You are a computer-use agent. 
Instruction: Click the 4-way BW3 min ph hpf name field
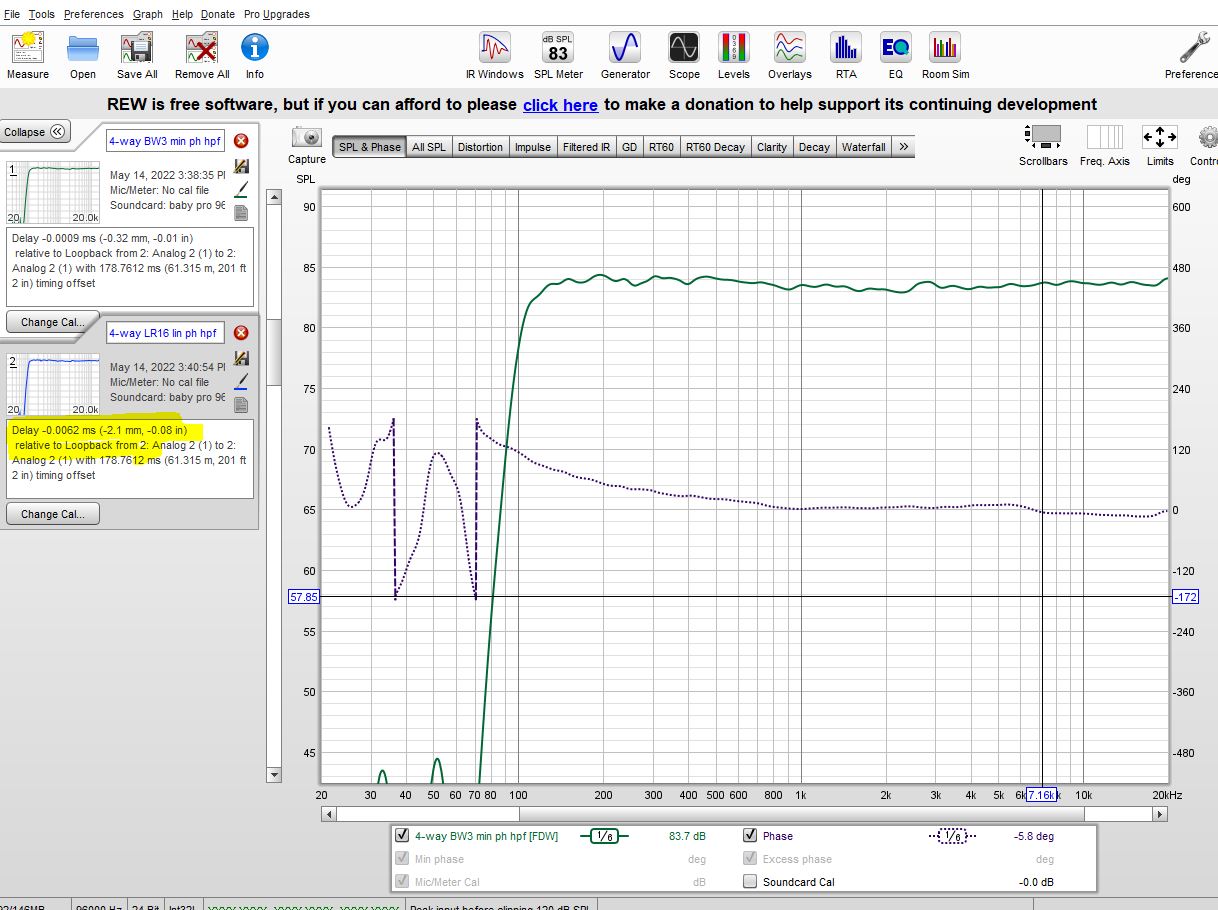[165, 141]
